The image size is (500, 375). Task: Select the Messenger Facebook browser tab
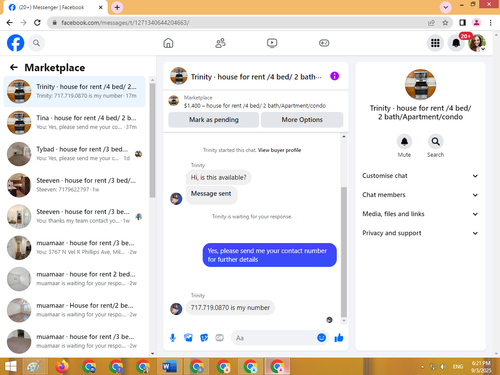click(x=56, y=7)
